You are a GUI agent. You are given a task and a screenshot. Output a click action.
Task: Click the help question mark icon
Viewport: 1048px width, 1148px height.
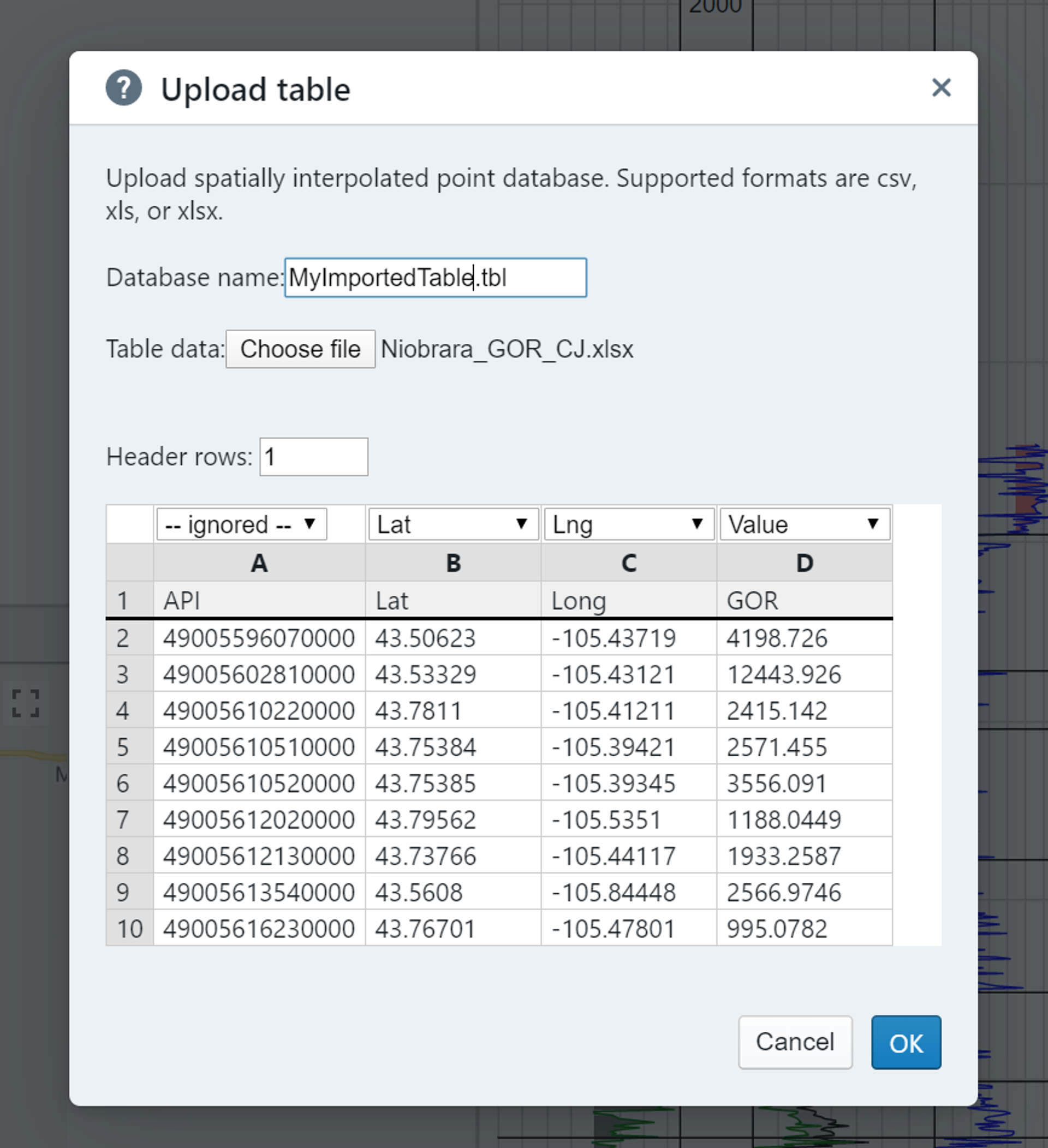123,88
